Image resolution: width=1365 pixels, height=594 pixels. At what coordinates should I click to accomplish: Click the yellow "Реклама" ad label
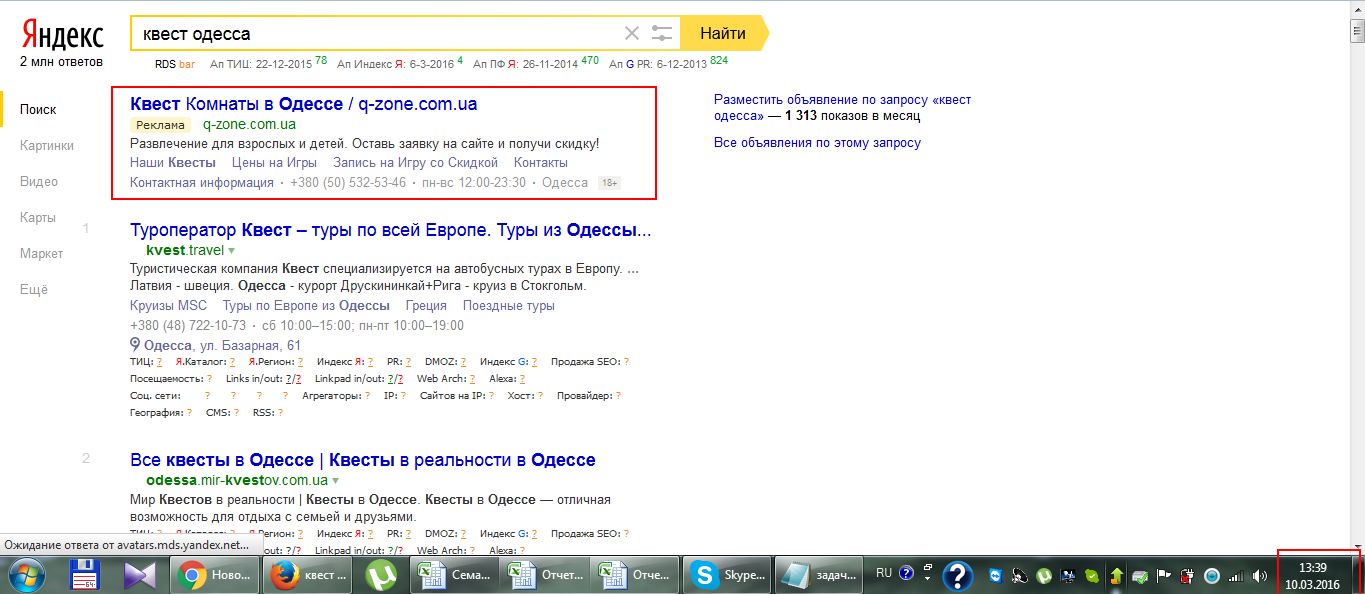point(160,125)
